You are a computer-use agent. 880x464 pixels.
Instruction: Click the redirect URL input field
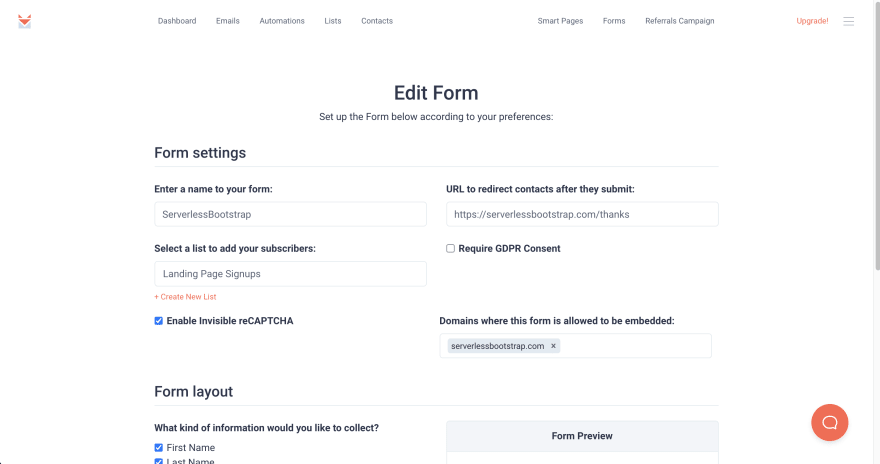tap(582, 214)
